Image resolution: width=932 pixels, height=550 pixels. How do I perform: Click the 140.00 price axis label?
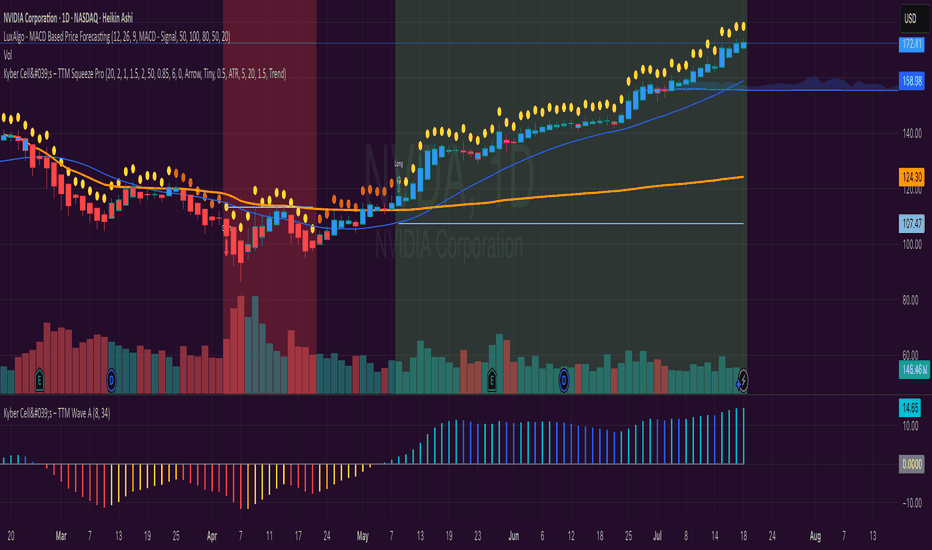click(x=912, y=134)
